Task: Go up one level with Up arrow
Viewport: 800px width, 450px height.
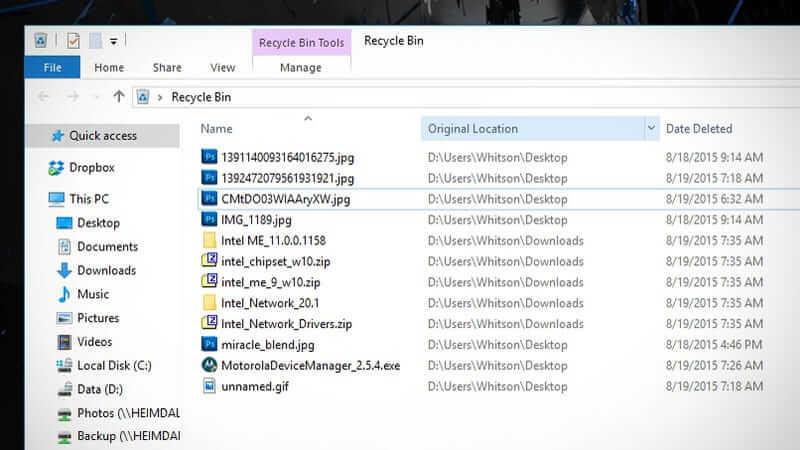Action: coord(119,96)
